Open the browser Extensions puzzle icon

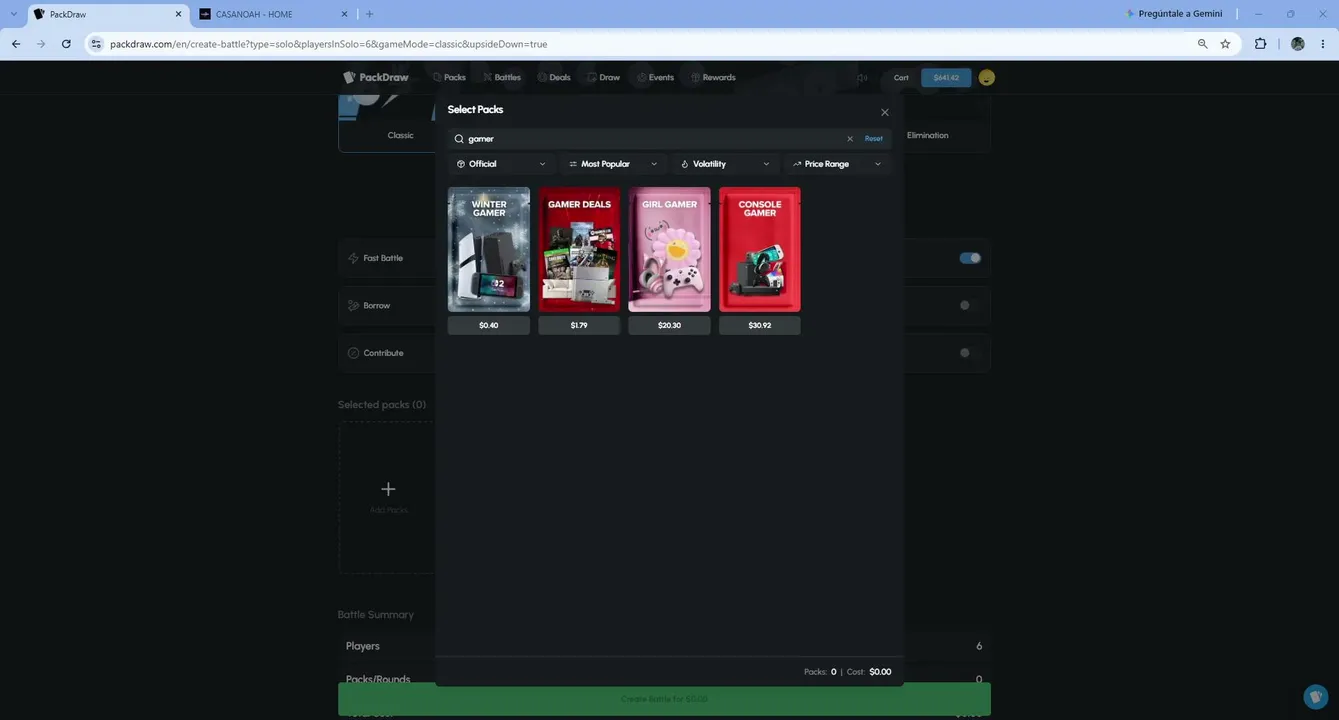[1260, 44]
